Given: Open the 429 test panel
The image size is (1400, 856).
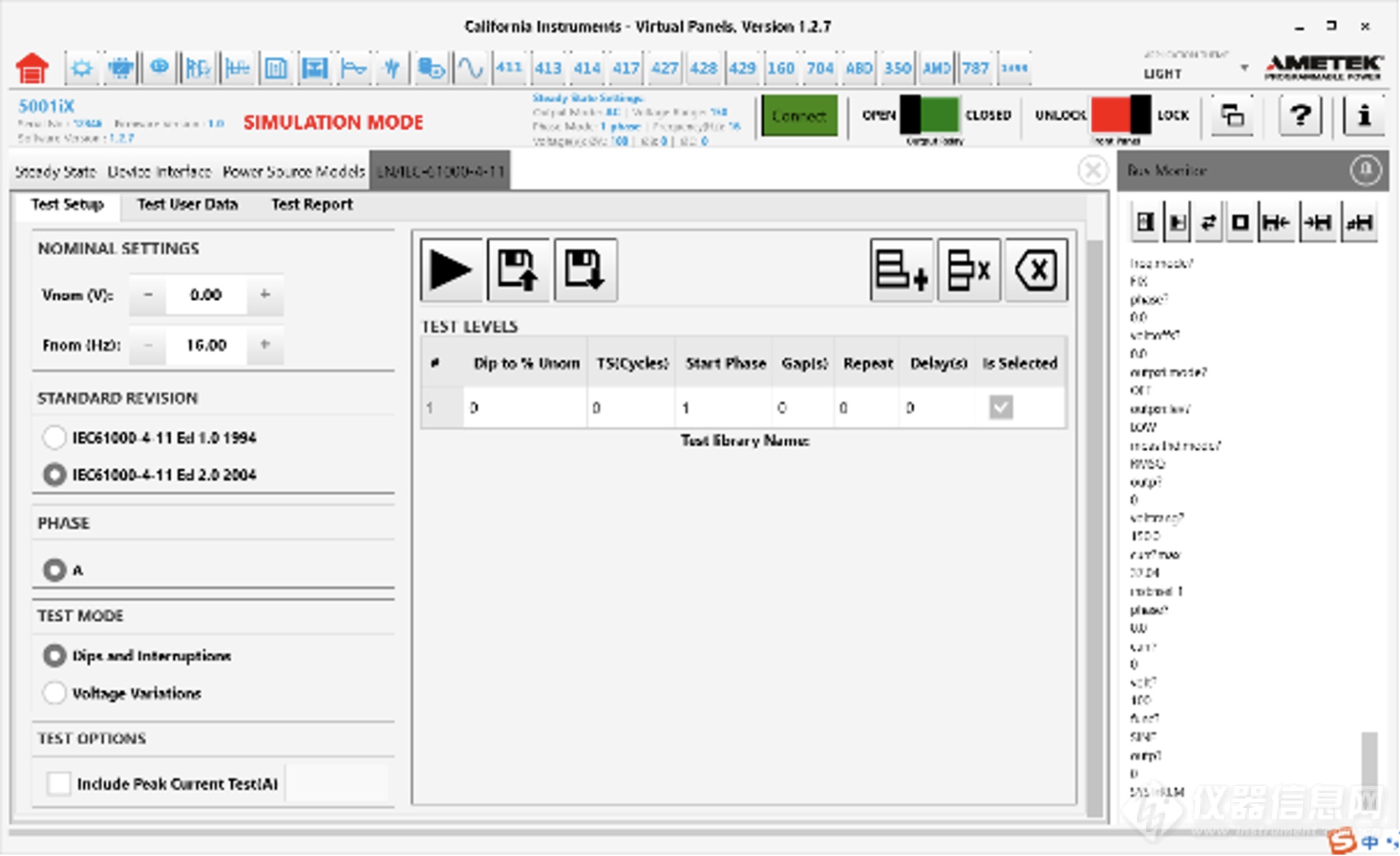Looking at the screenshot, I should [742, 69].
